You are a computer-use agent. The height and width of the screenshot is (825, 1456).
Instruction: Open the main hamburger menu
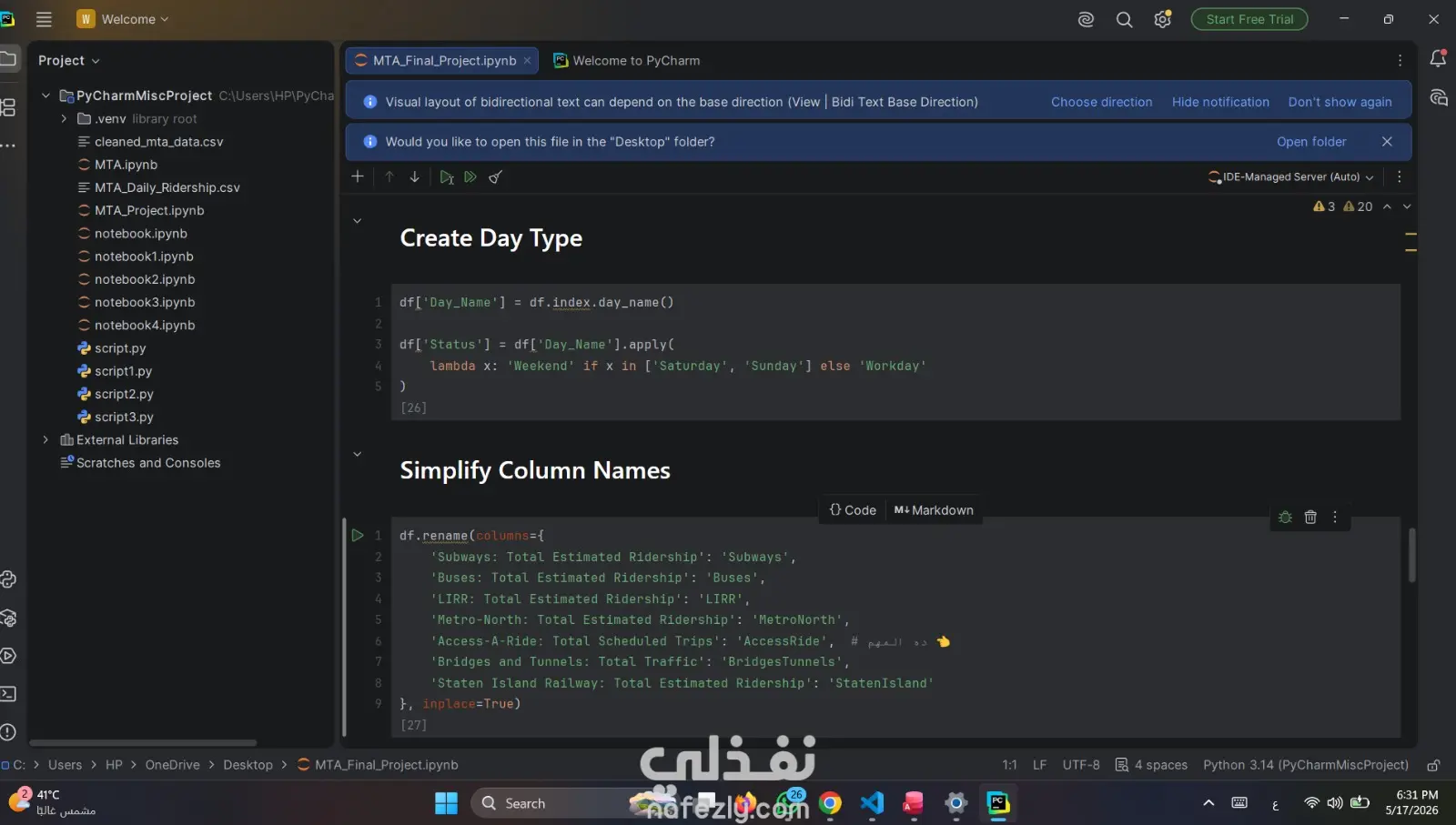(x=44, y=19)
